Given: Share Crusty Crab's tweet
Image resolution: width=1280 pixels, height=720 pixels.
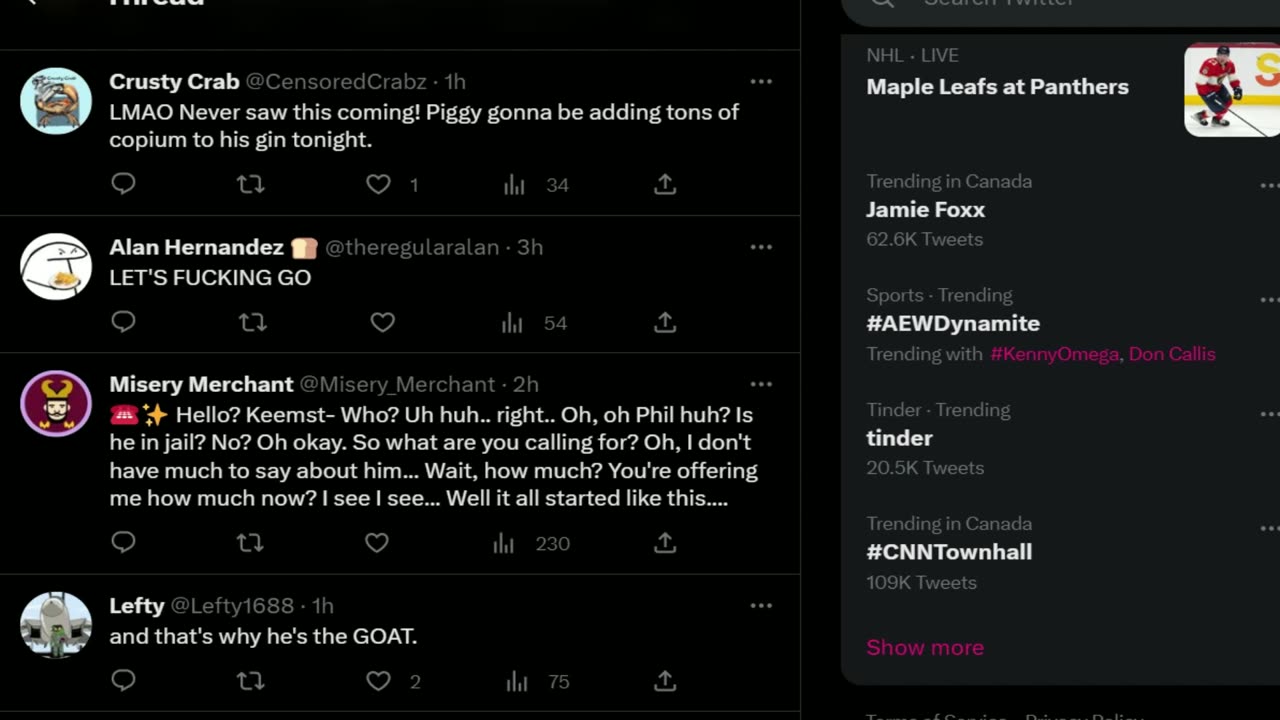Looking at the screenshot, I should (x=665, y=184).
